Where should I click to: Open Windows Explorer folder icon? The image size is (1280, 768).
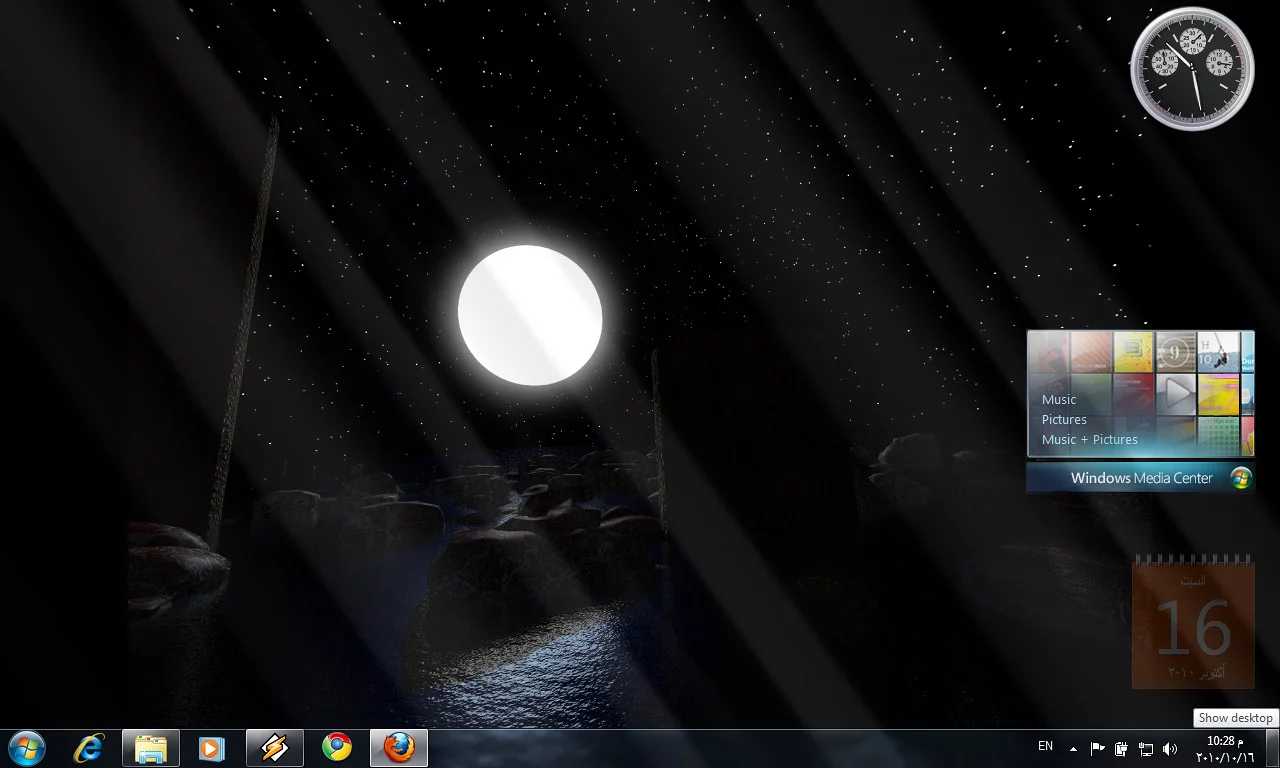[151, 748]
